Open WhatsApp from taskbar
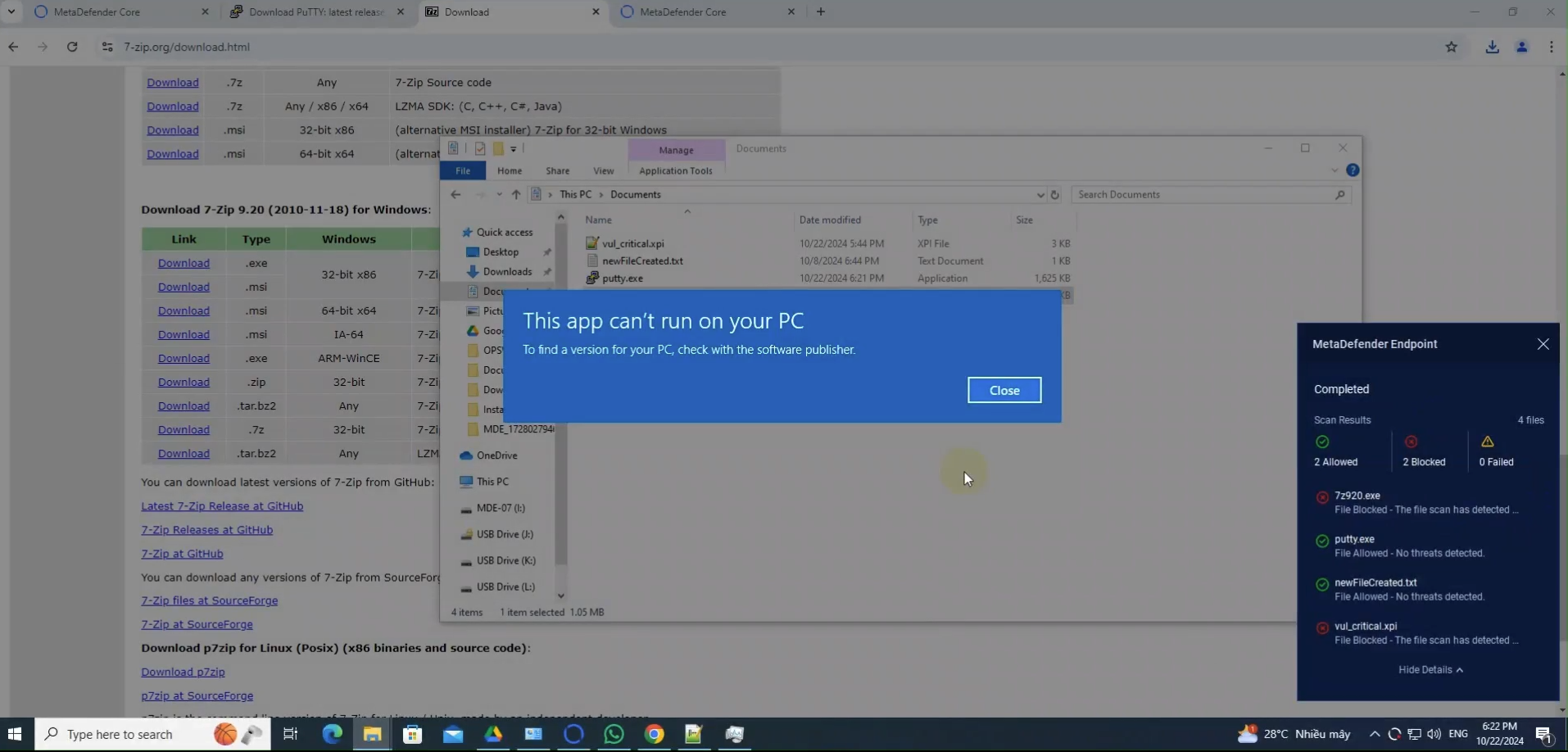Viewport: 1568px width, 752px height. pyautogui.click(x=614, y=734)
